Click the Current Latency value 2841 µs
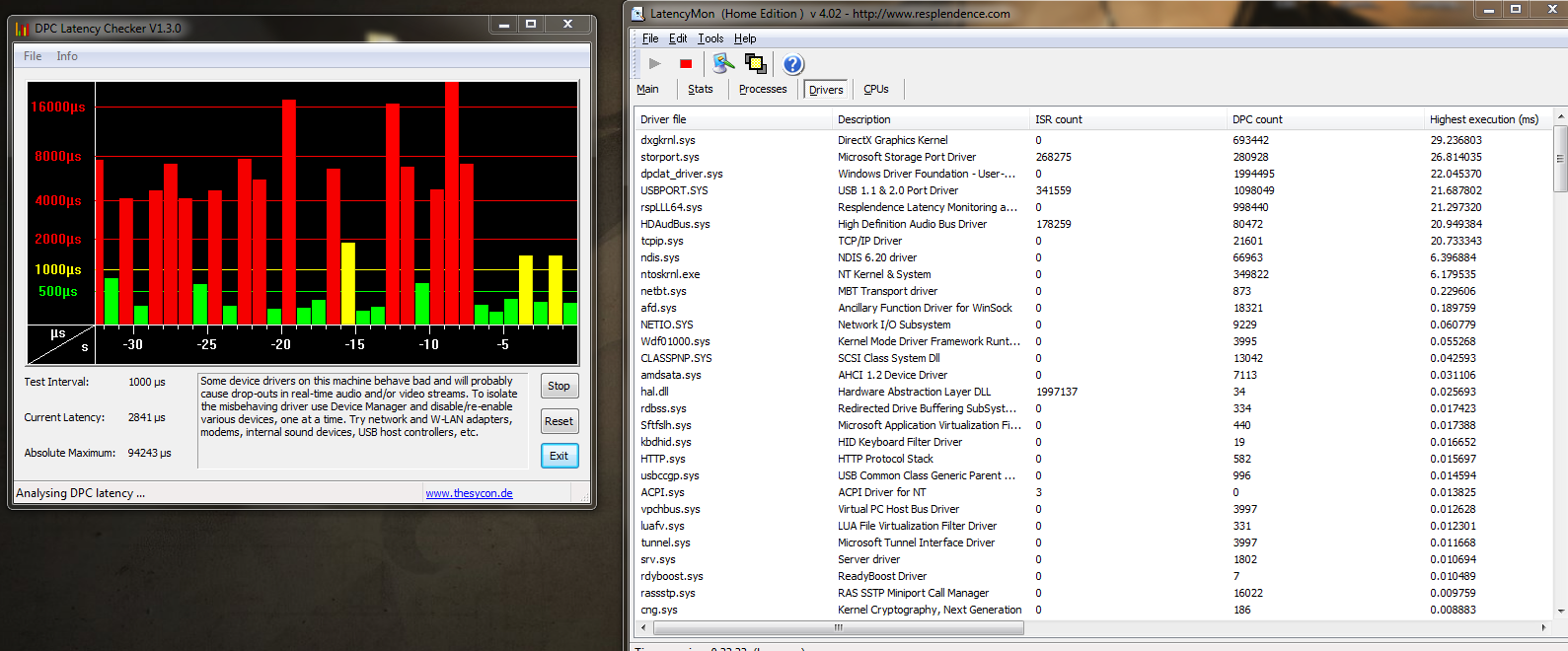Image resolution: width=1568 pixels, height=651 pixels. tap(147, 417)
